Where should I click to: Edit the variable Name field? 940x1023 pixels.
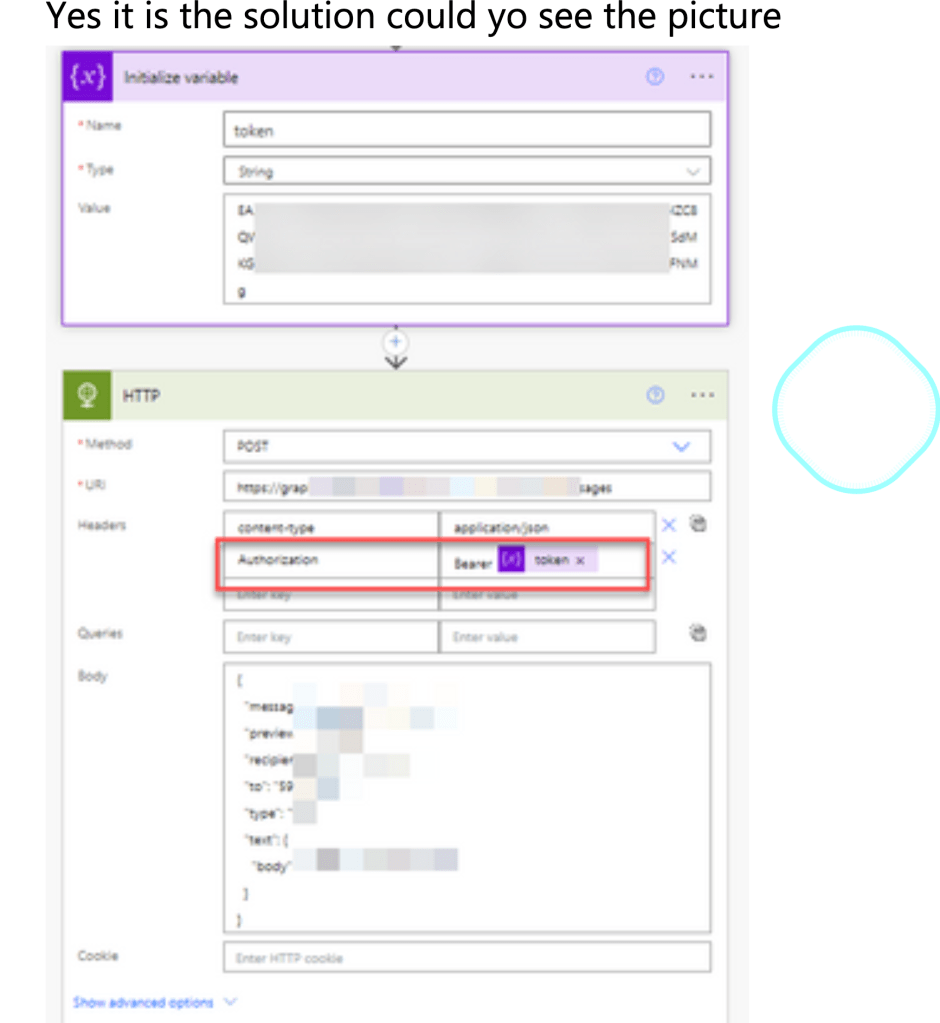coord(467,130)
